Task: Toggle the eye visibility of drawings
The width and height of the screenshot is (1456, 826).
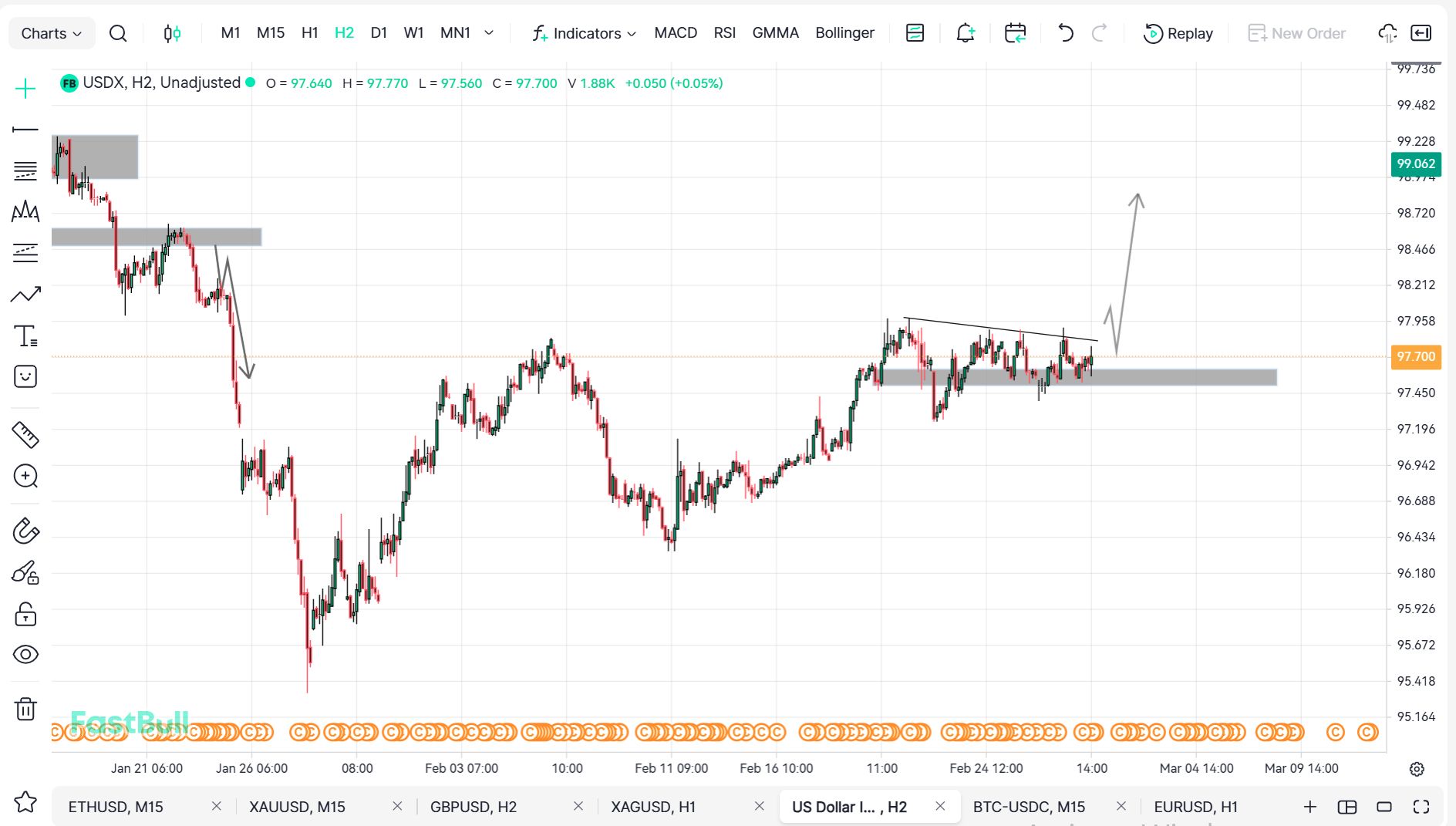Action: coord(25,654)
